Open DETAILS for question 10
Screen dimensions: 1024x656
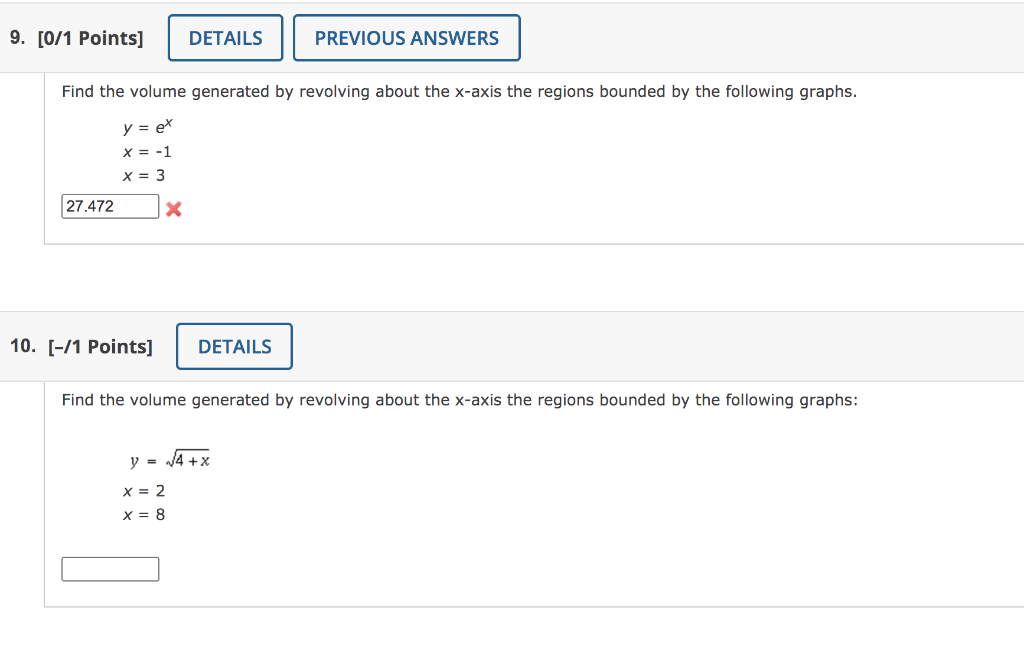234,346
